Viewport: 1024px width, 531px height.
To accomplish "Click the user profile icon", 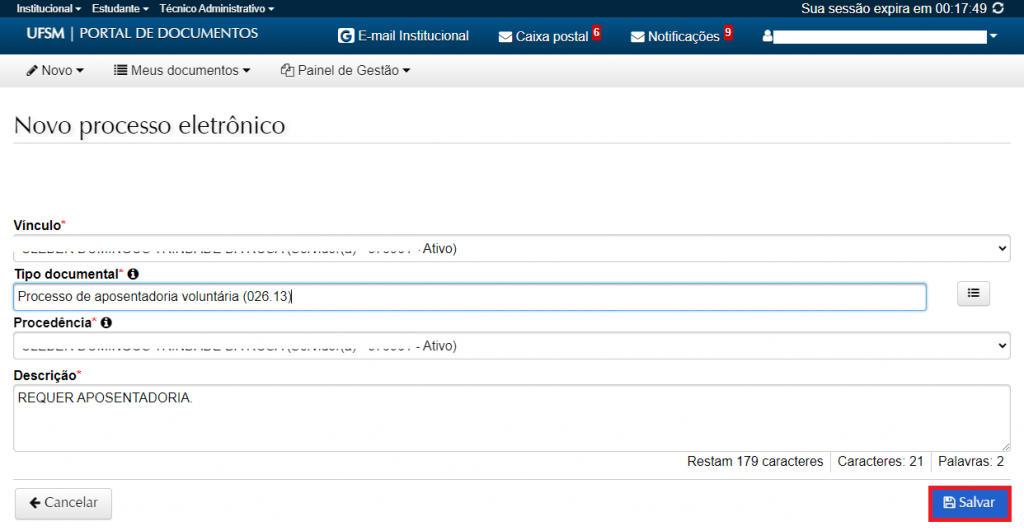I will pos(767,37).
